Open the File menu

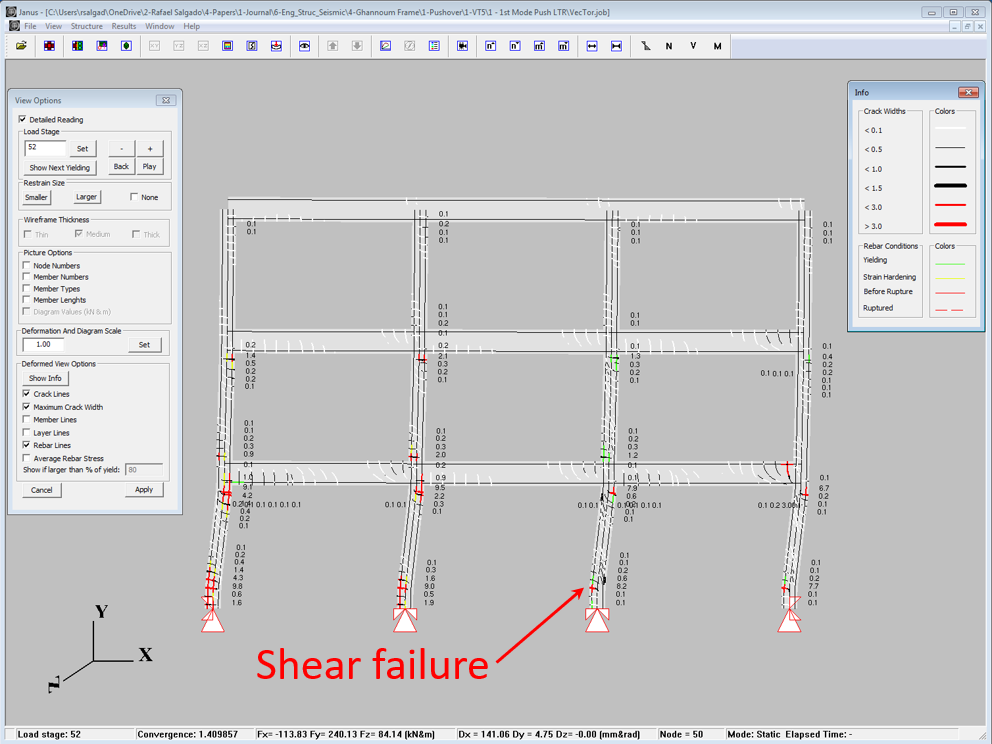[x=30, y=27]
